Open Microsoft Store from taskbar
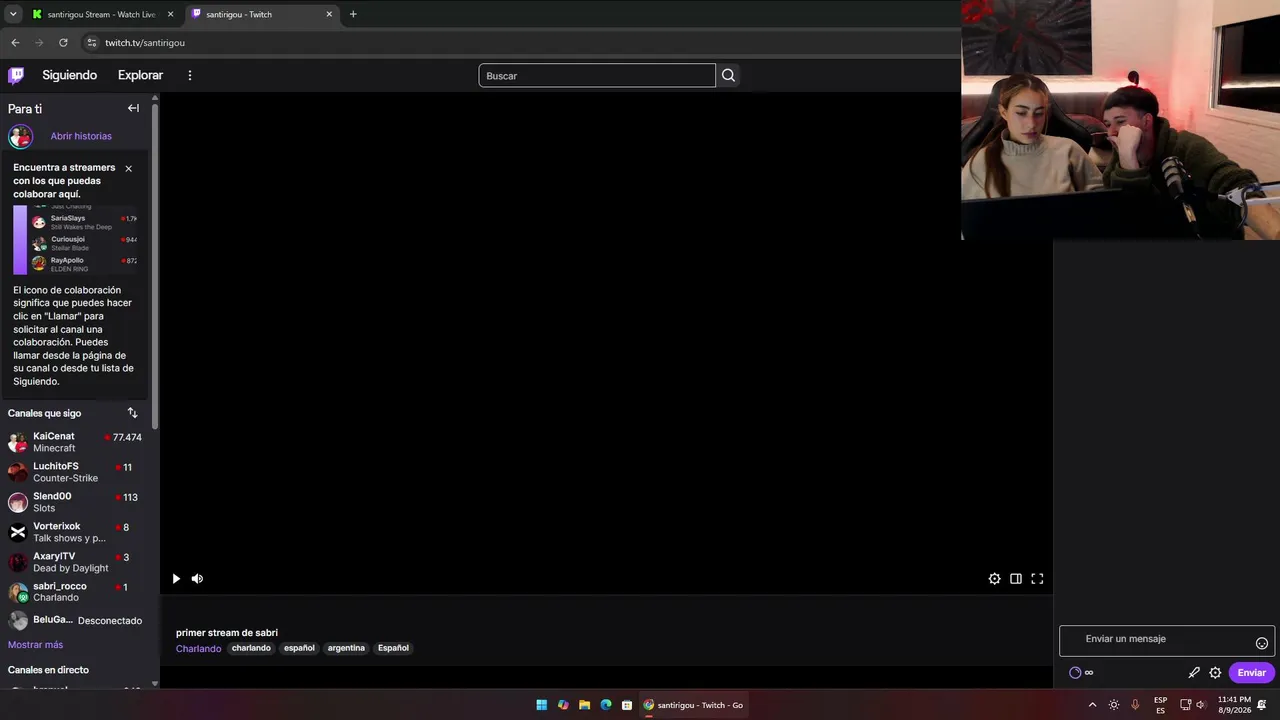This screenshot has height=720, width=1280. pos(627,705)
